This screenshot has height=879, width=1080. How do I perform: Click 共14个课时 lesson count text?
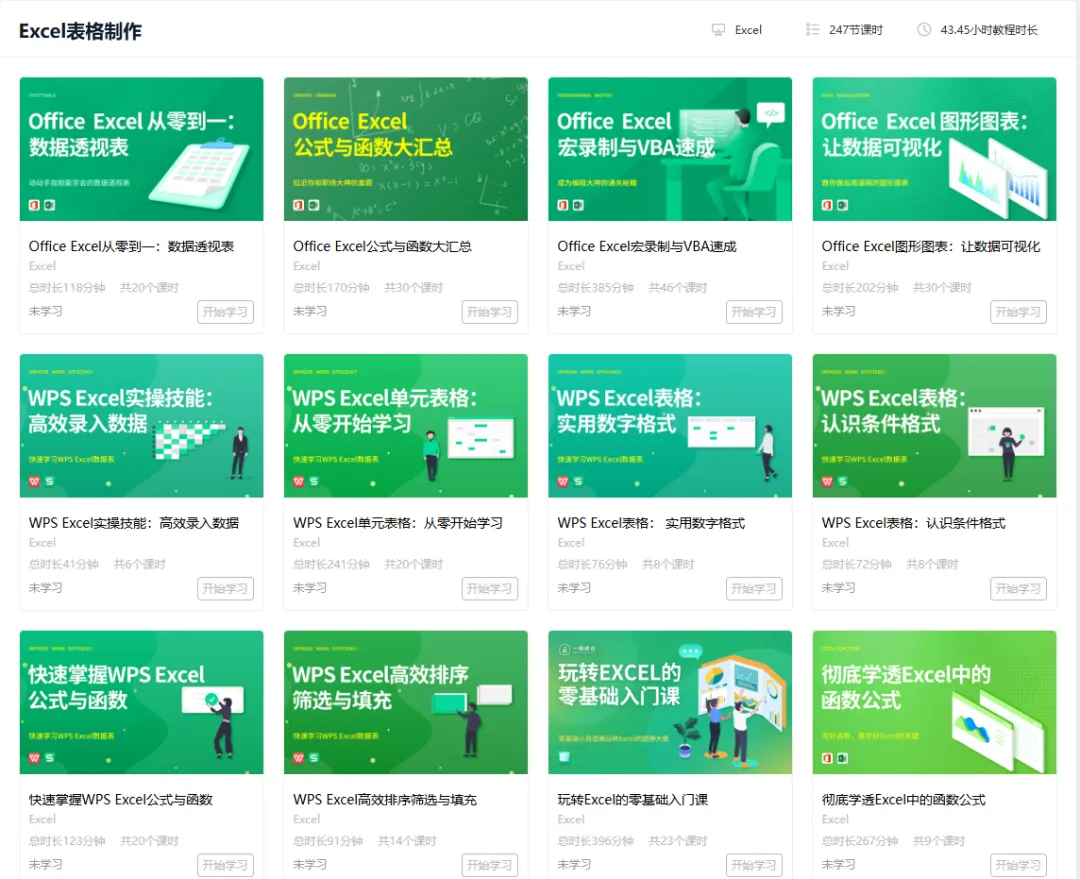tap(406, 841)
